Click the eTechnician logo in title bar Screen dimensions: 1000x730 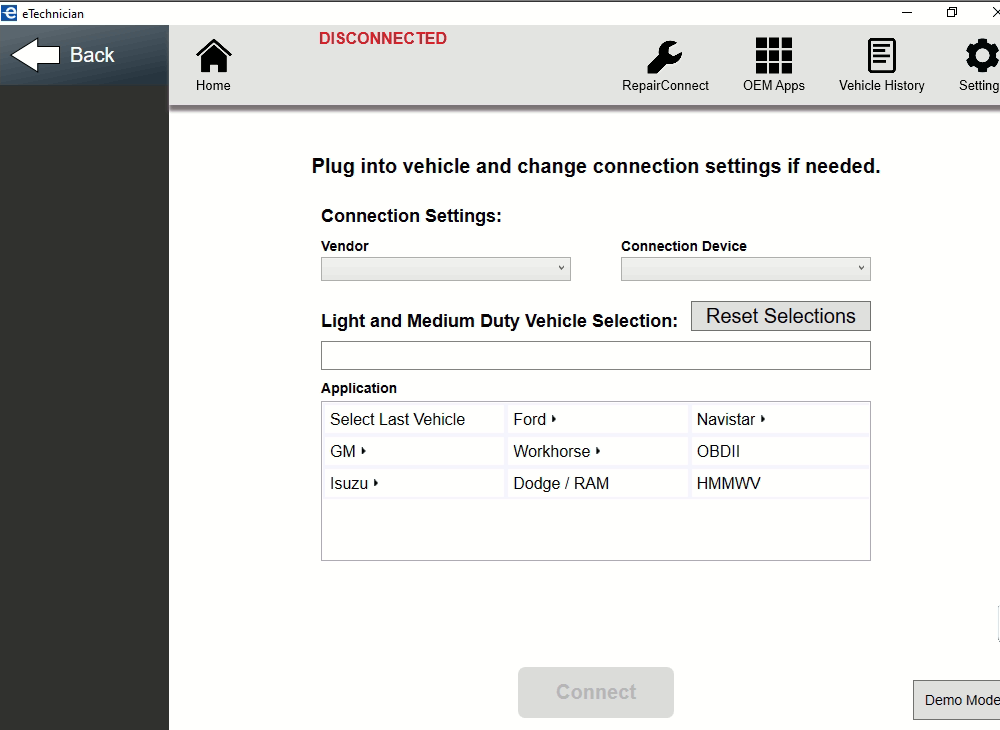[x=11, y=12]
